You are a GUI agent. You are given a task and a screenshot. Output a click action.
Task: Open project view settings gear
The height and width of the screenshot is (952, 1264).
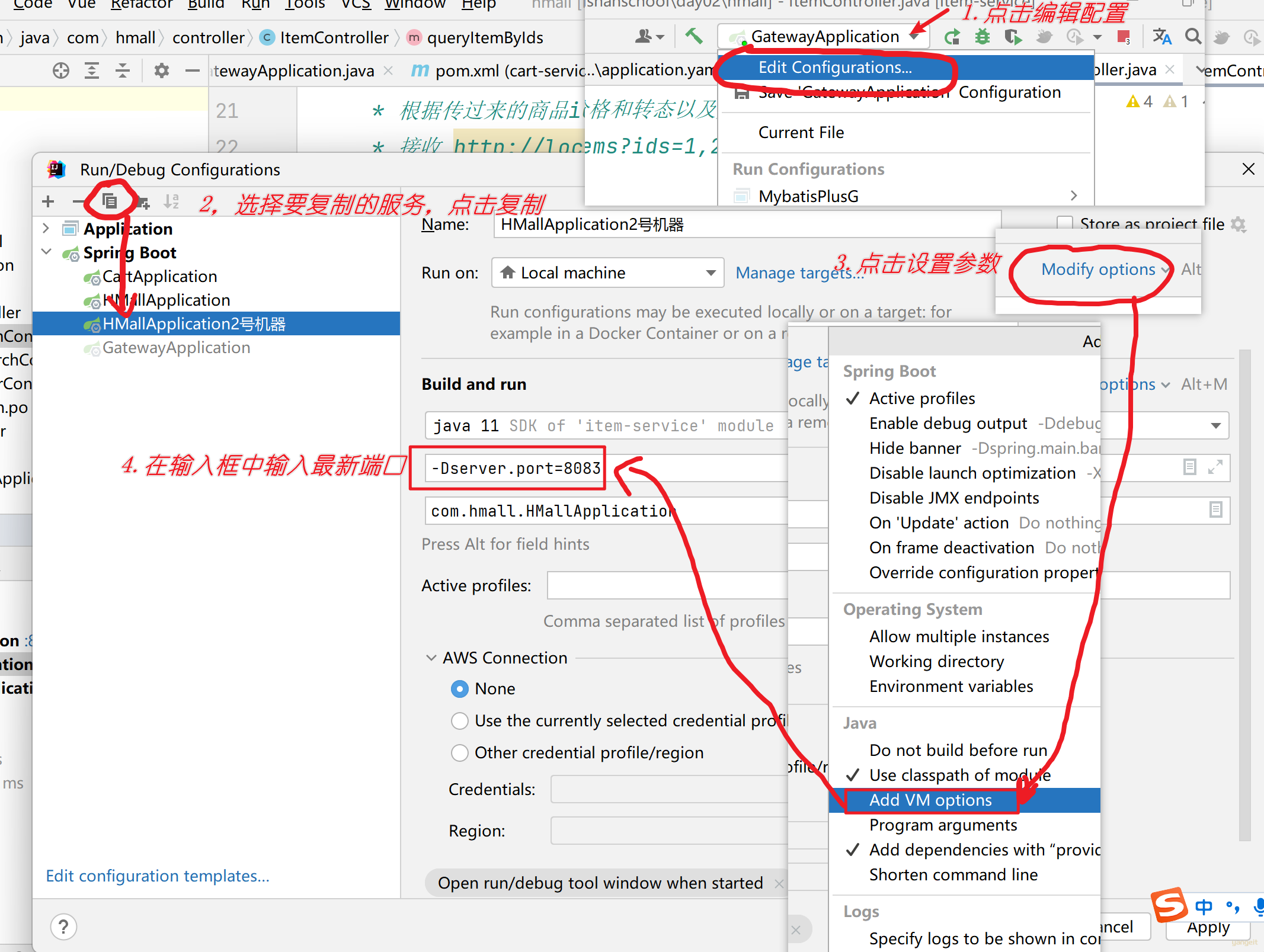[161, 71]
